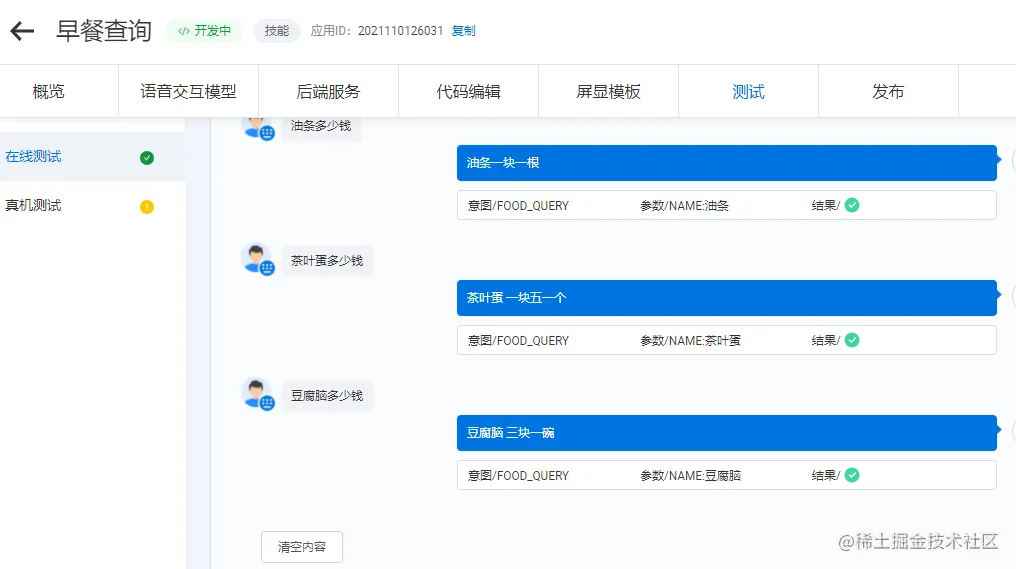Click user avatar next to 油条多少钱
Screen dimensions: 1016x569
coord(258,127)
